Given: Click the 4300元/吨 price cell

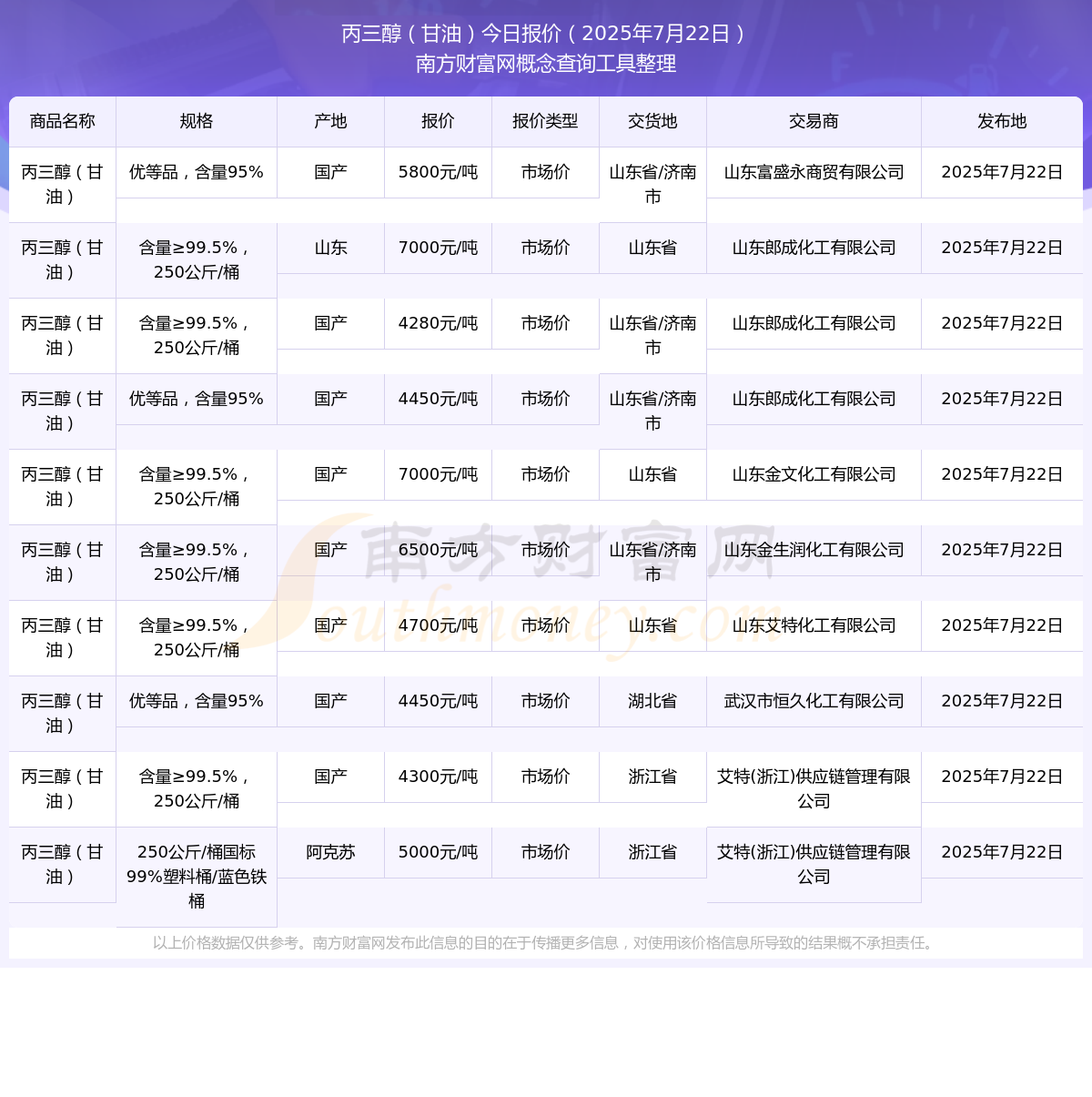Looking at the screenshot, I should pyautogui.click(x=438, y=777).
